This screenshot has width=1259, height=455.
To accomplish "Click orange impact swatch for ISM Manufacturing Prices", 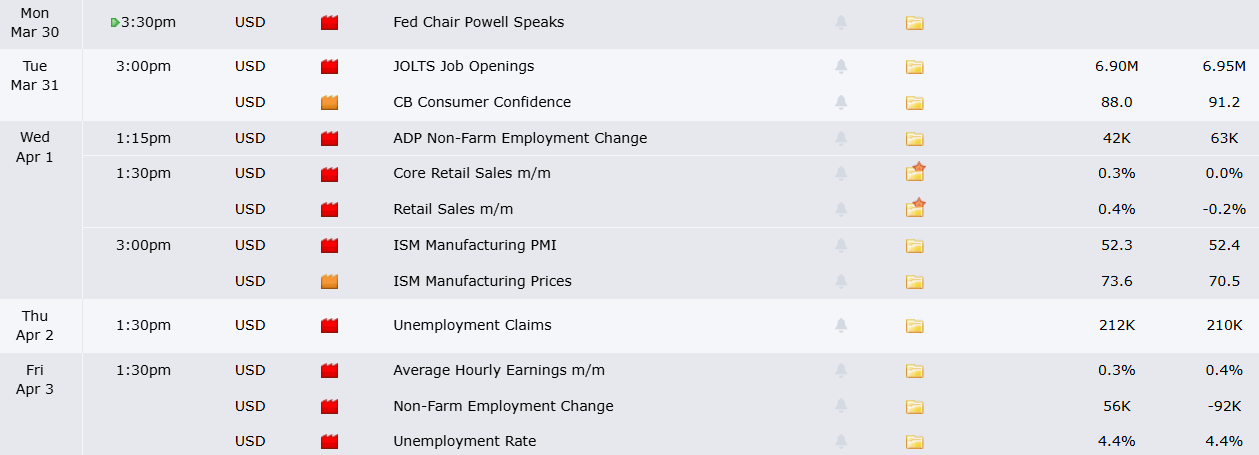I will point(329,282).
